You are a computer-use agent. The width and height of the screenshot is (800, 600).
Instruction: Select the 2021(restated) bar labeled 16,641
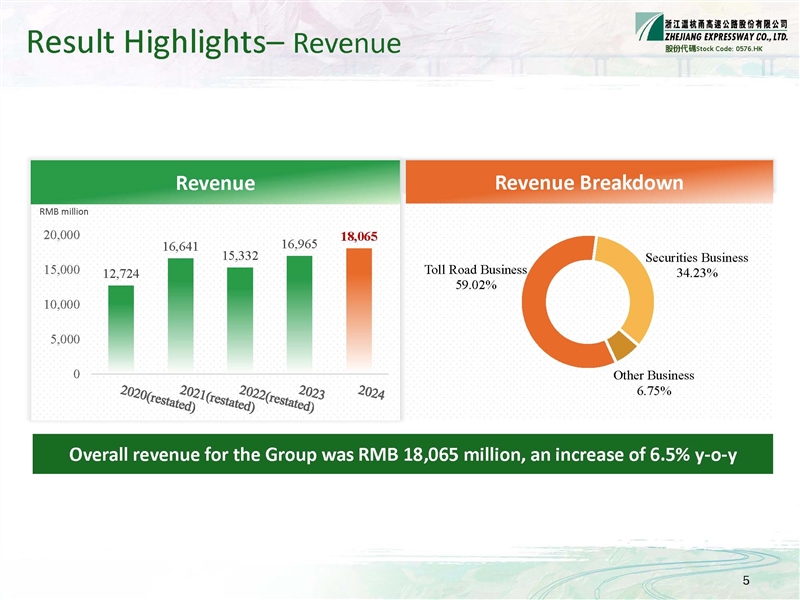(180, 315)
